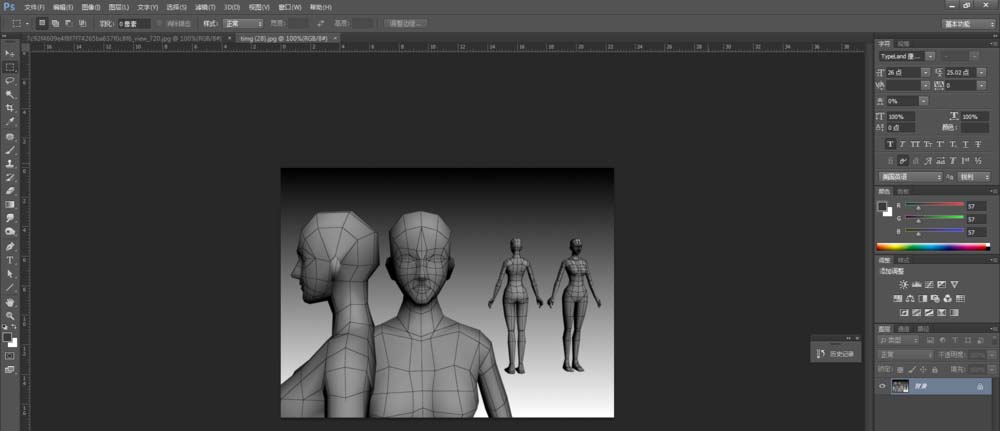Click the lock icon on the 背景 layer
This screenshot has height=431, width=1000.
(x=979, y=386)
